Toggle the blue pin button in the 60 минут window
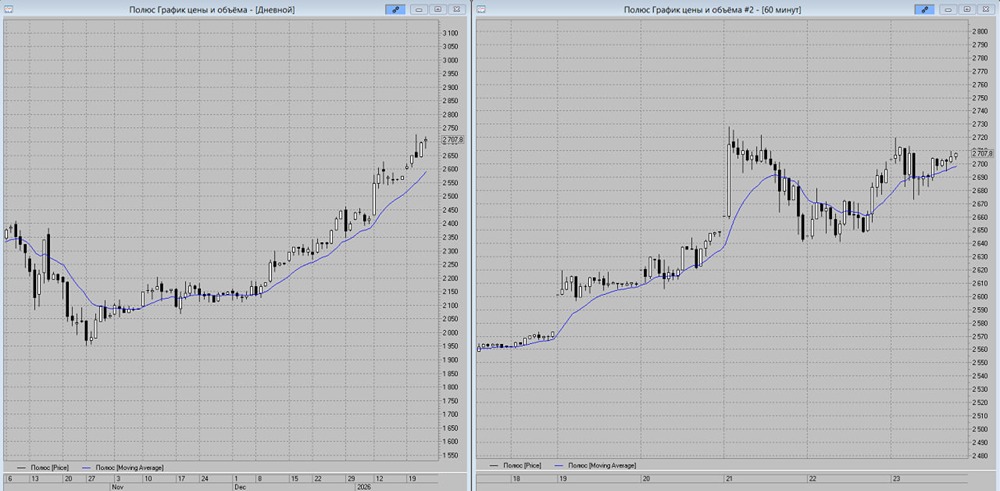Screen dimensions: 1000x491 click(x=923, y=10)
